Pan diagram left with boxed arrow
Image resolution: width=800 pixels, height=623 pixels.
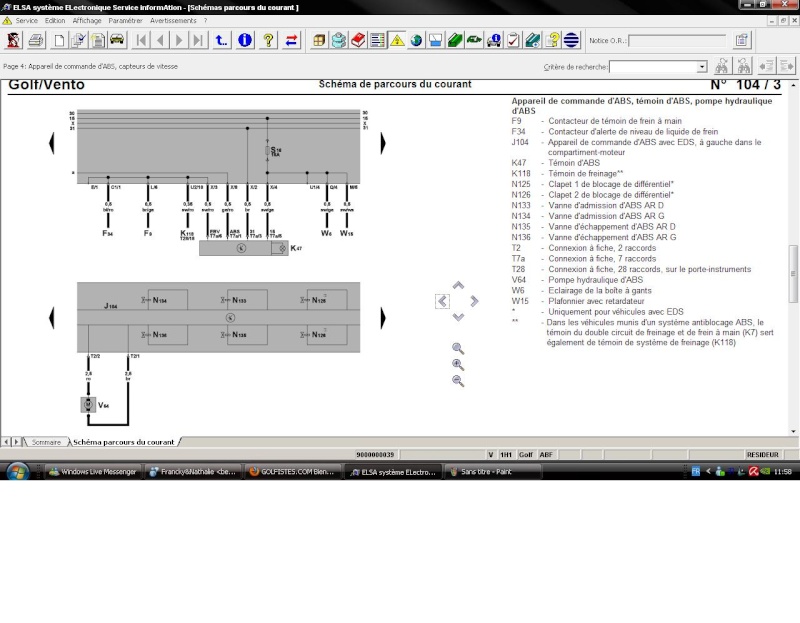442,301
